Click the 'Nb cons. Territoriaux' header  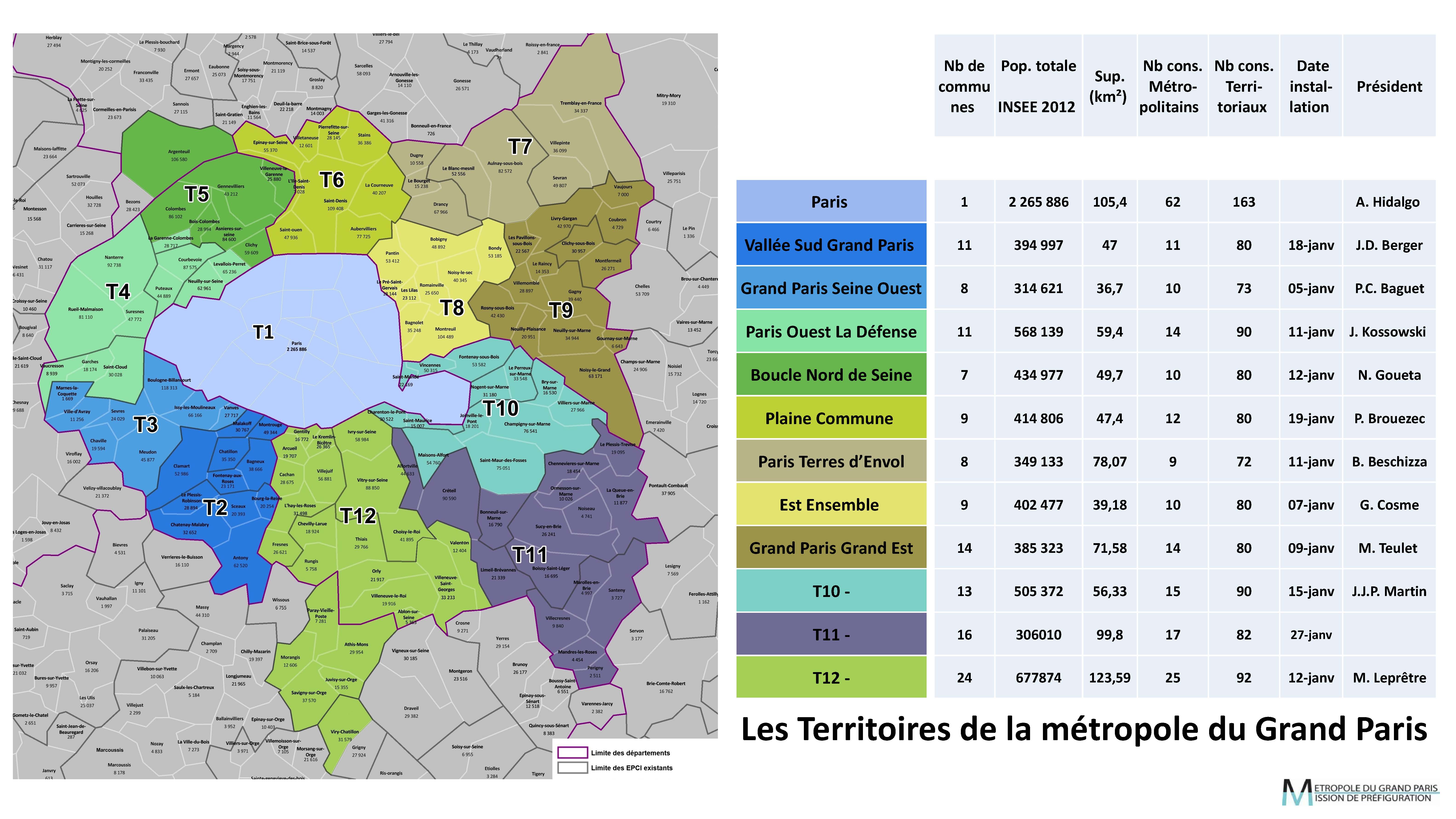(x=1243, y=86)
